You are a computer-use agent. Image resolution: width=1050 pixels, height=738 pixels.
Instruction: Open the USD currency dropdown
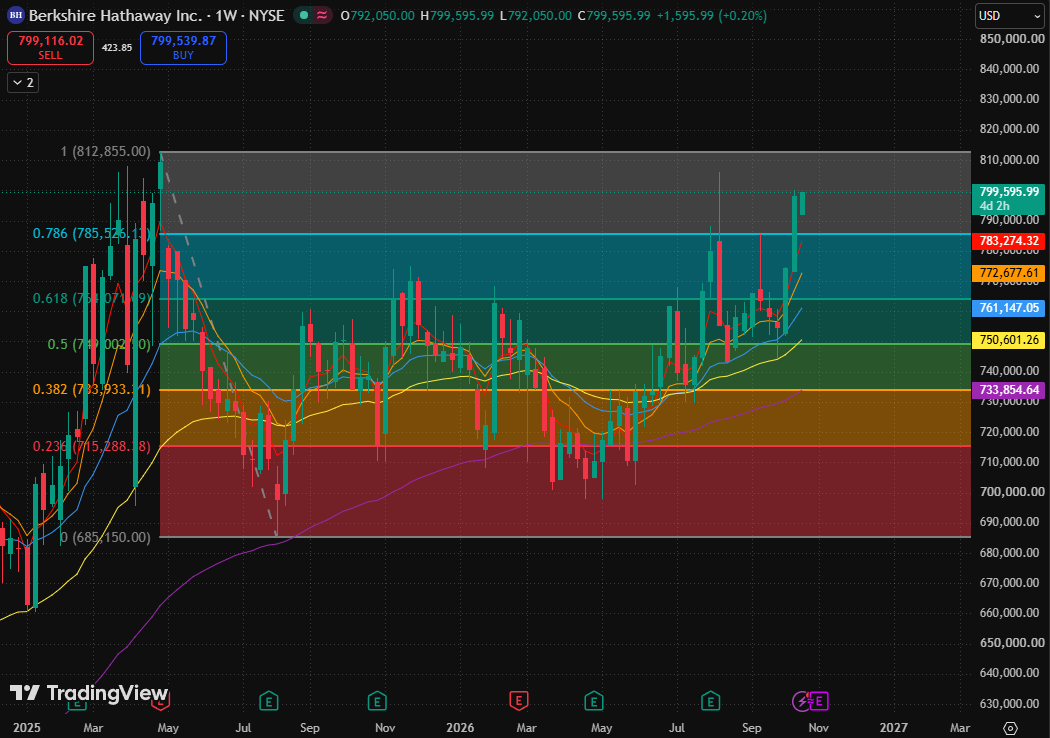(x=1009, y=15)
